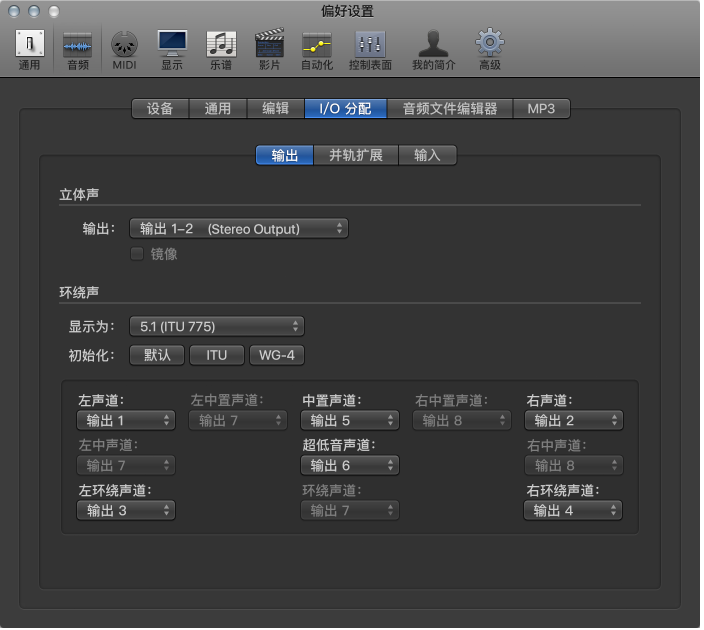704x630 pixels.
Task: Open the 我的简介 profile icon
Action: click(434, 49)
